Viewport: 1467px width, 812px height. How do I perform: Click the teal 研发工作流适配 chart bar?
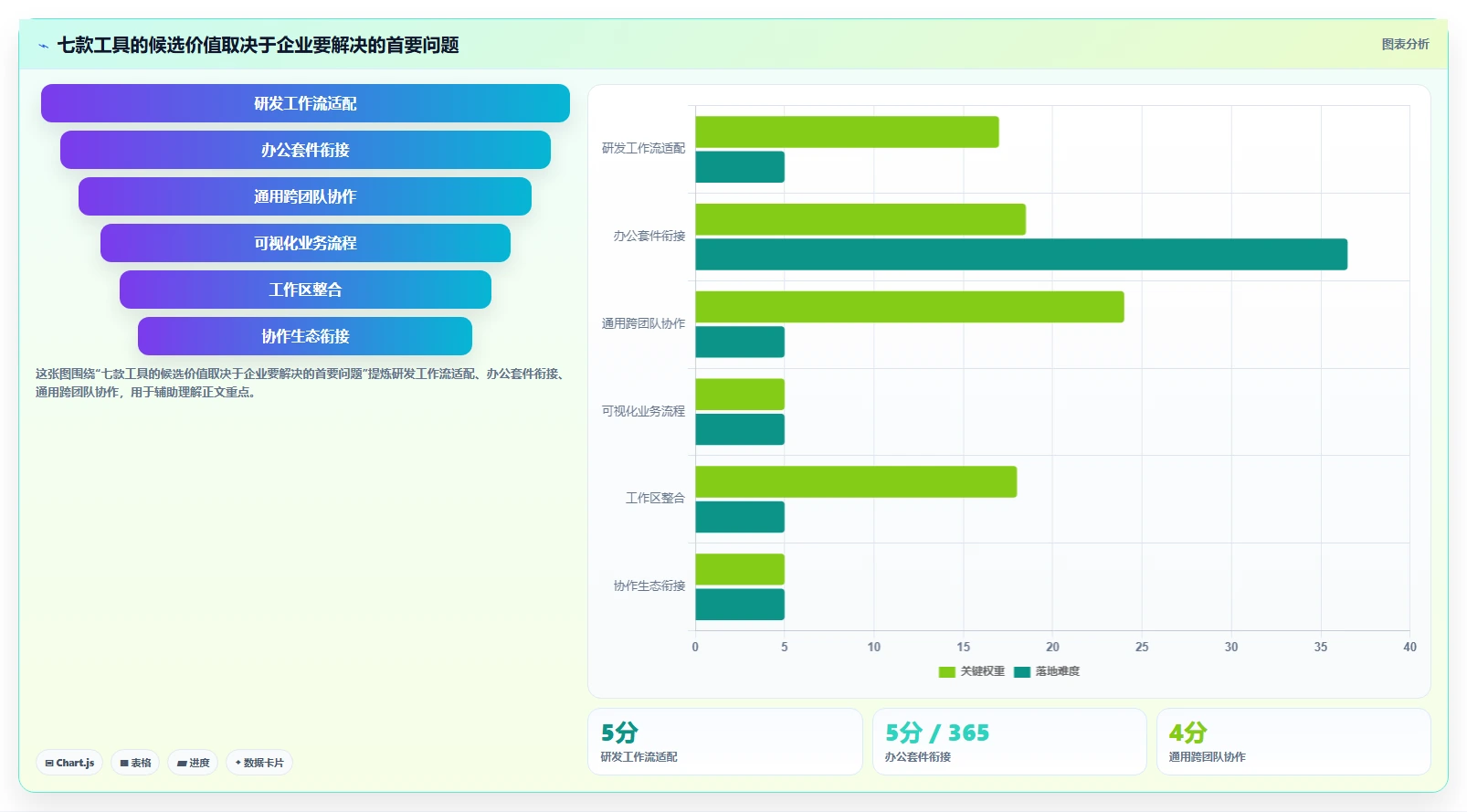(740, 167)
